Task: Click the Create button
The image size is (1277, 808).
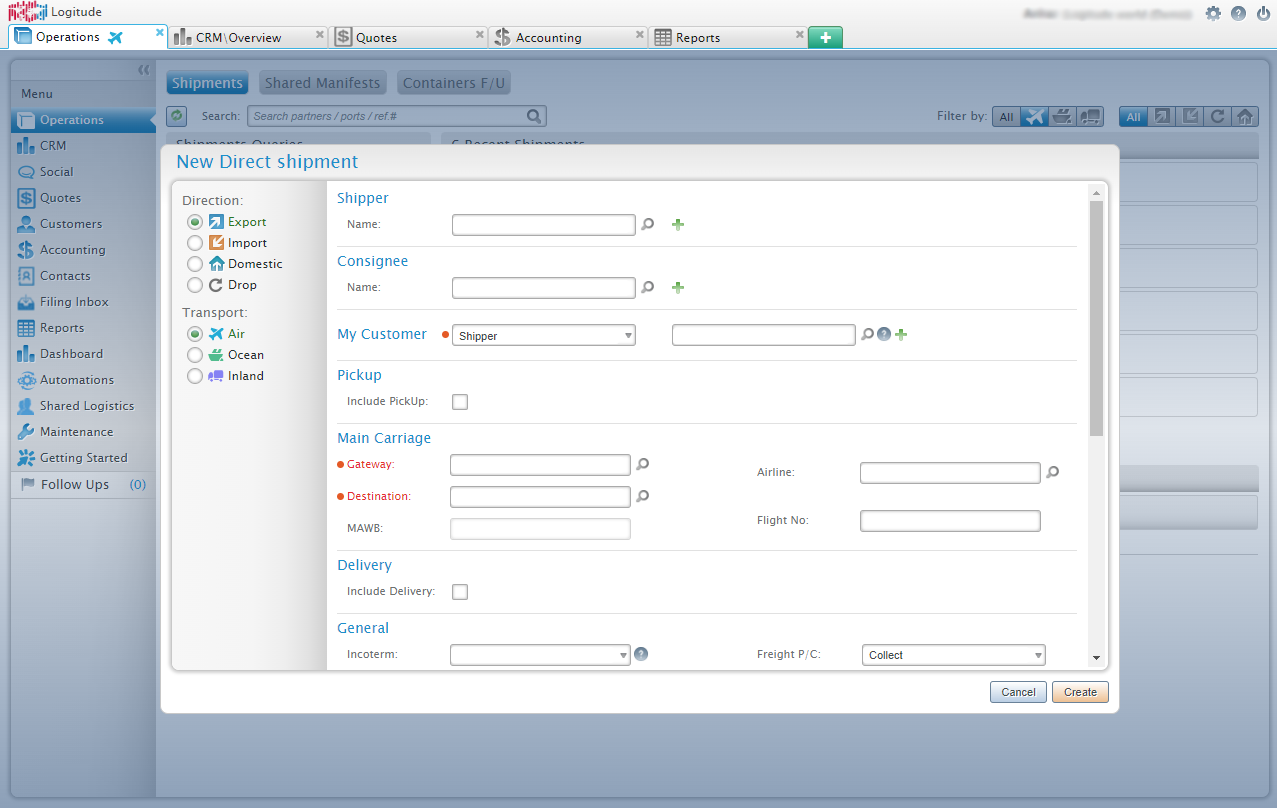Action: (1079, 691)
